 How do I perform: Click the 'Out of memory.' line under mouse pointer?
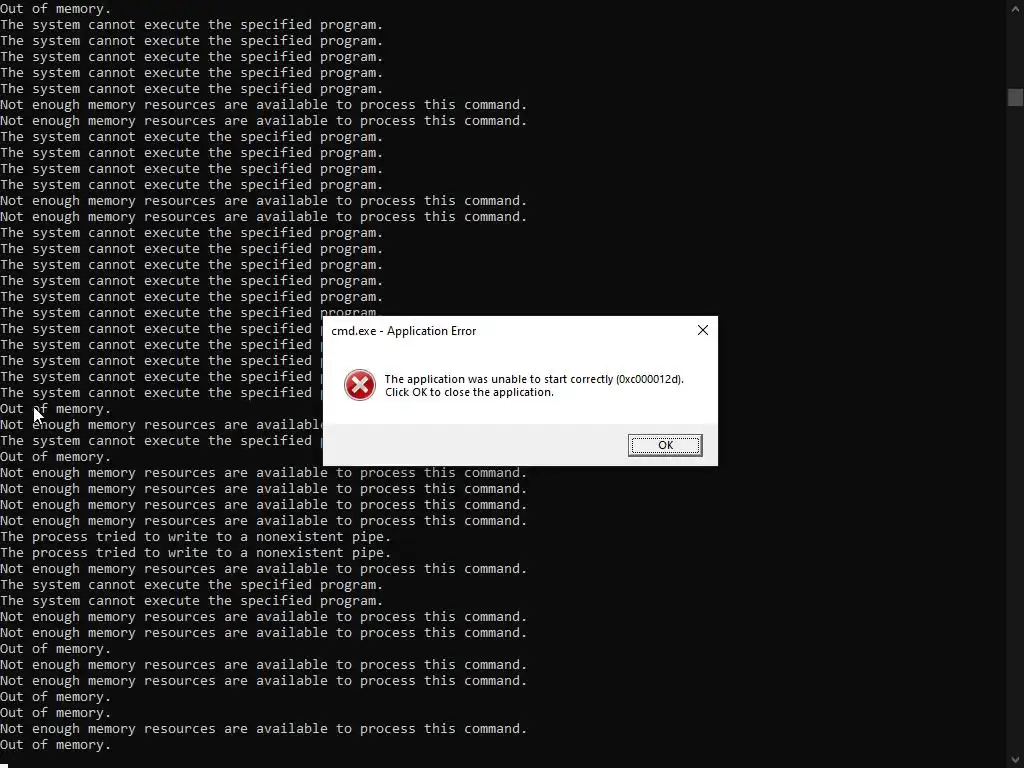(x=56, y=409)
